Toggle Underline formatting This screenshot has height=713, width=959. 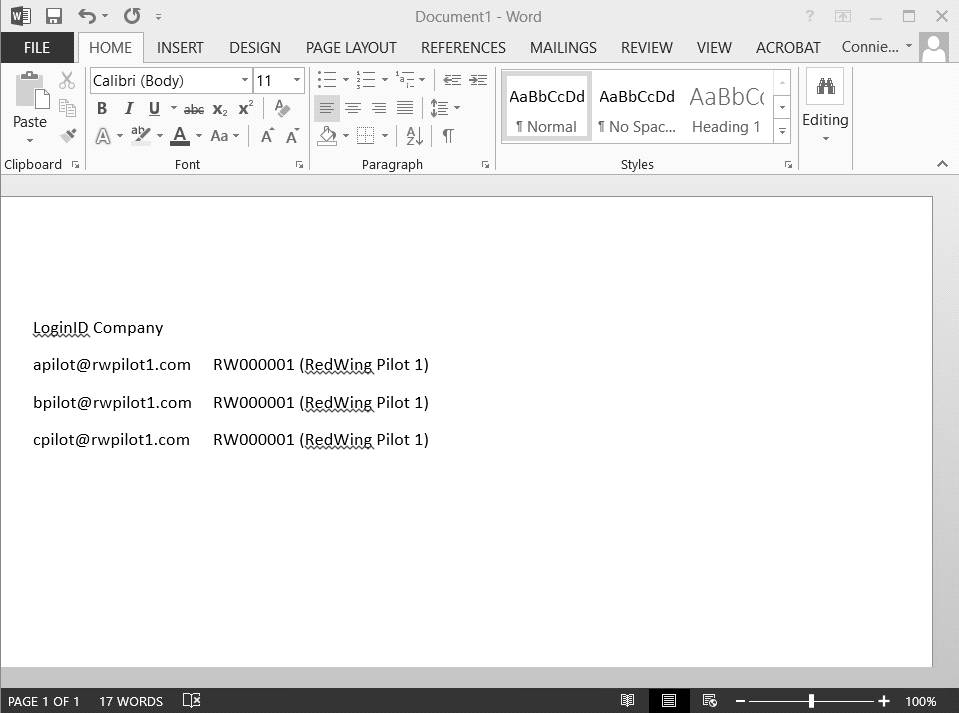pos(154,109)
